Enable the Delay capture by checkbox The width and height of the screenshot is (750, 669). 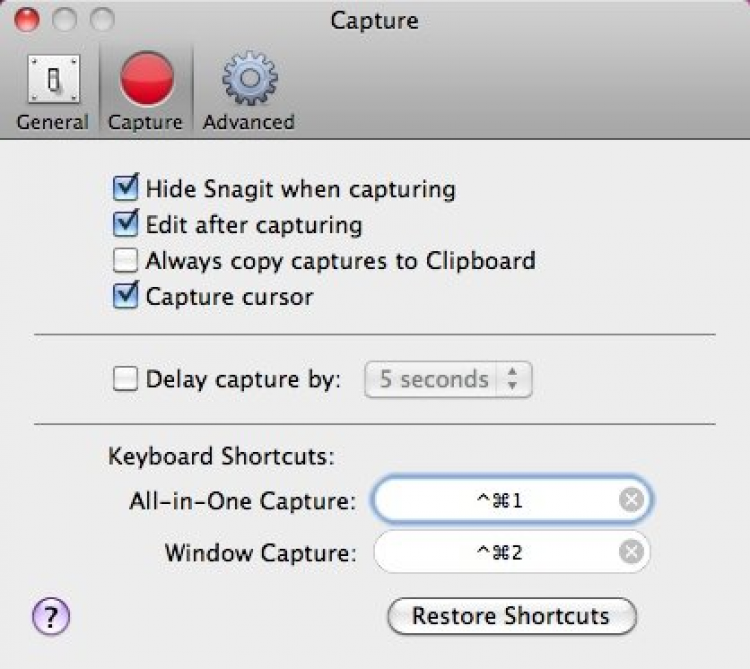(x=126, y=379)
